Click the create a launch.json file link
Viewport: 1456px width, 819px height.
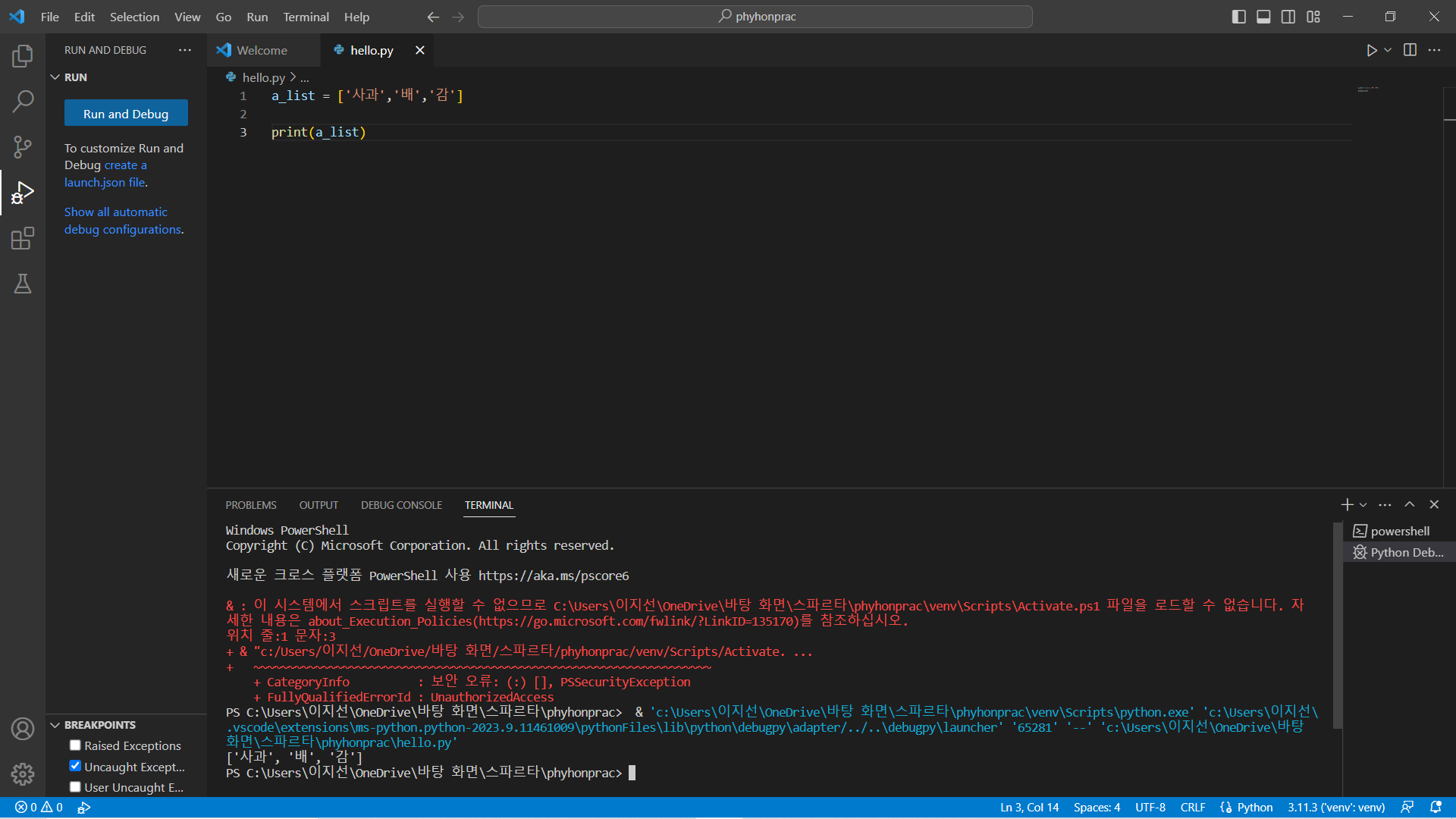click(105, 174)
